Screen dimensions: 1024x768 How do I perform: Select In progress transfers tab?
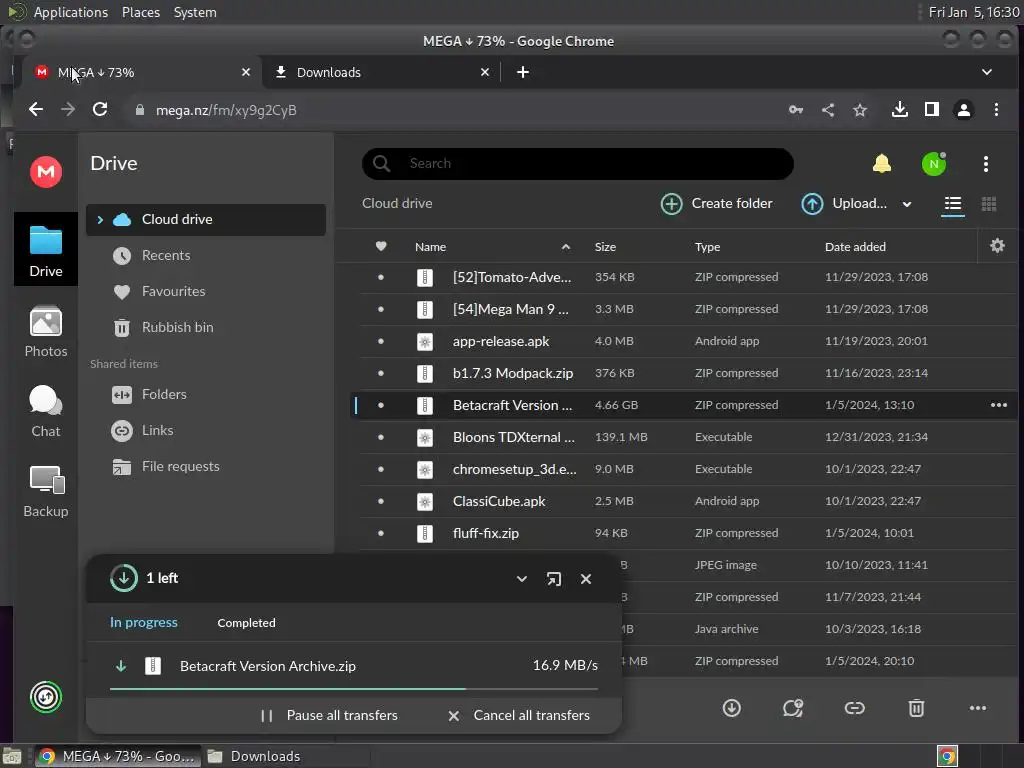point(144,622)
